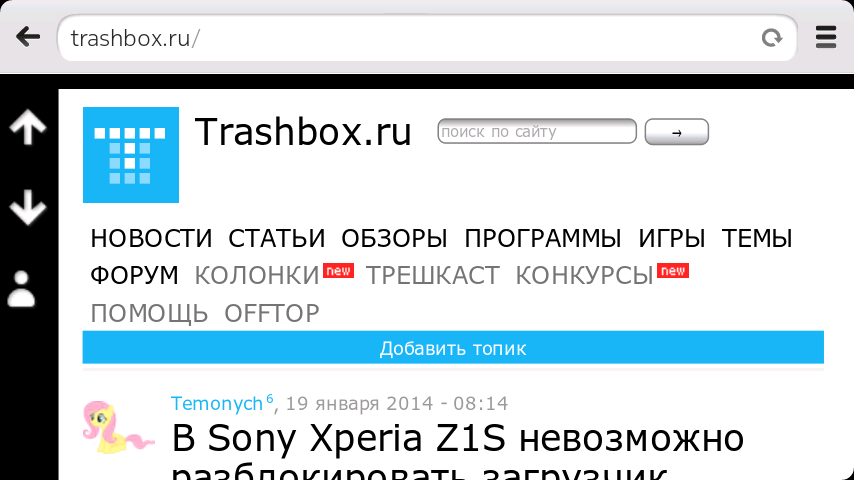This screenshot has width=854, height=480.
Task: Open the ПОМОЩЬ section
Action: [x=149, y=313]
